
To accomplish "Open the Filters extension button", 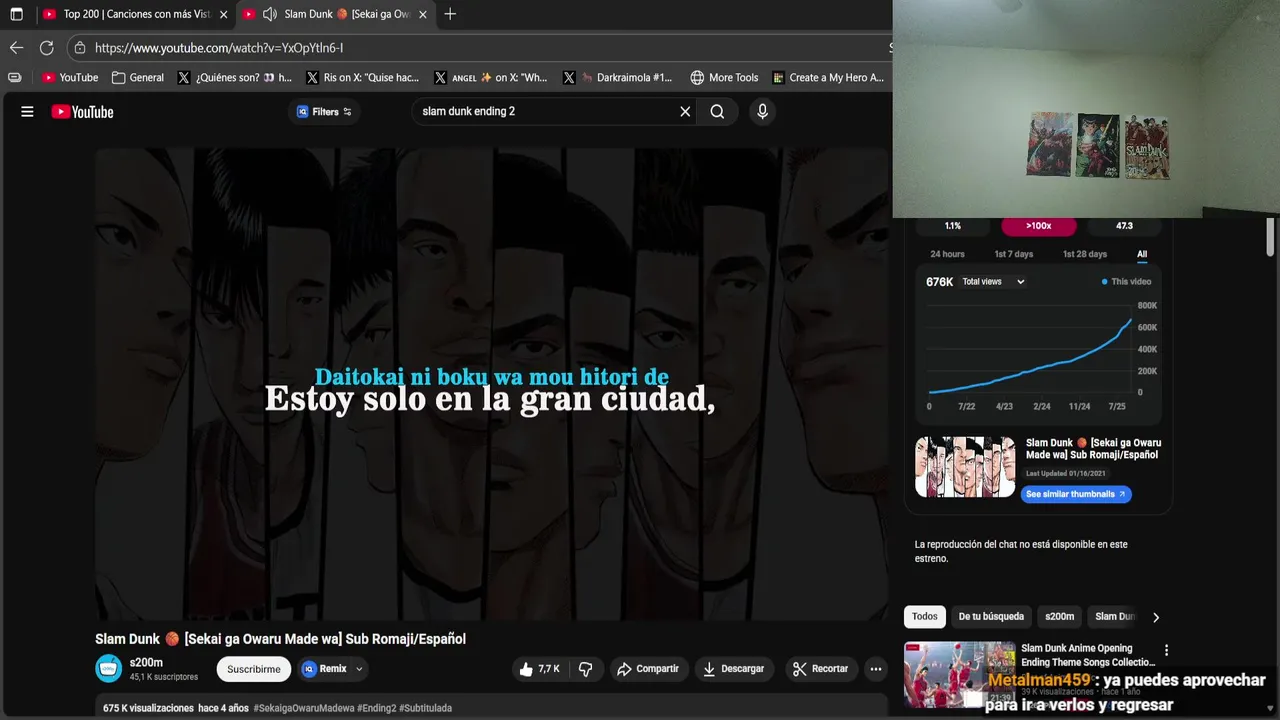I will point(324,112).
